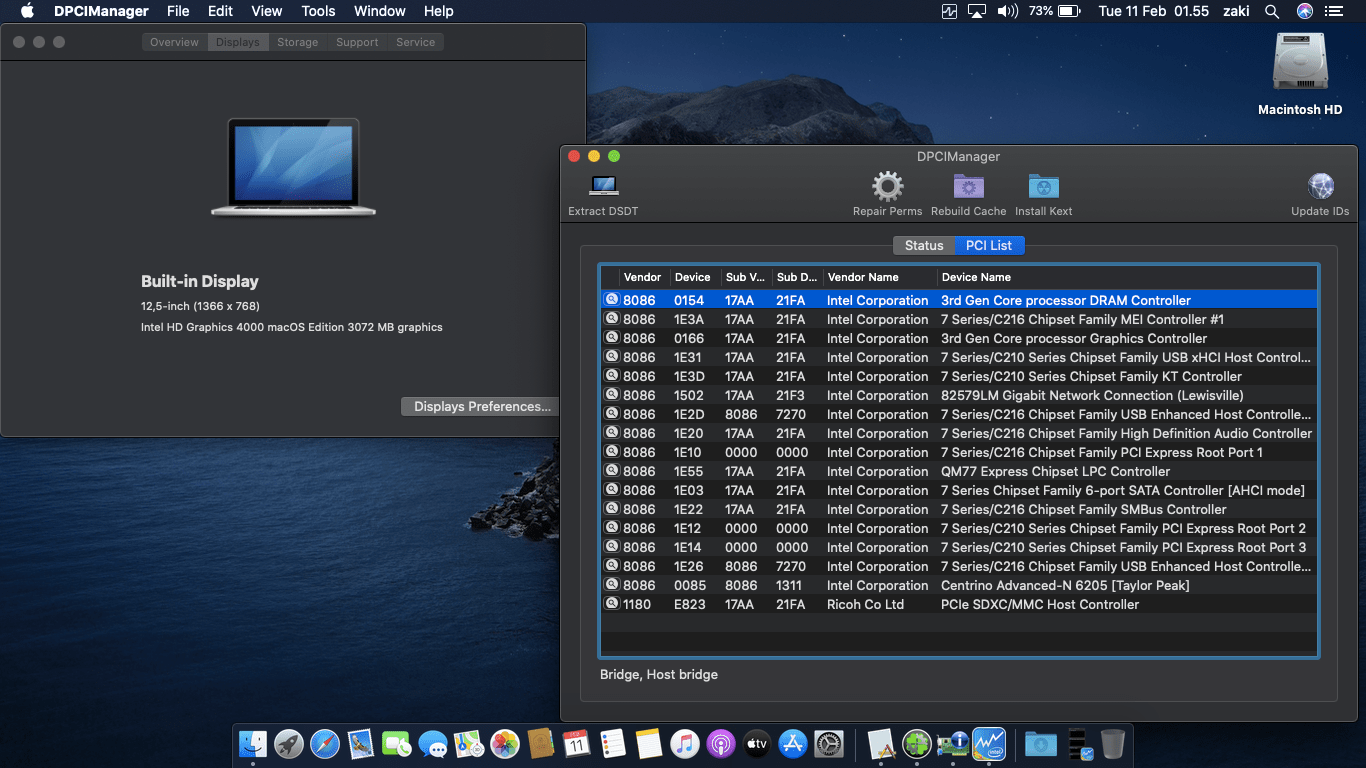Click the magnifier icon for the 0166 Graphics Controller row
Image resolution: width=1366 pixels, height=768 pixels.
click(611, 338)
